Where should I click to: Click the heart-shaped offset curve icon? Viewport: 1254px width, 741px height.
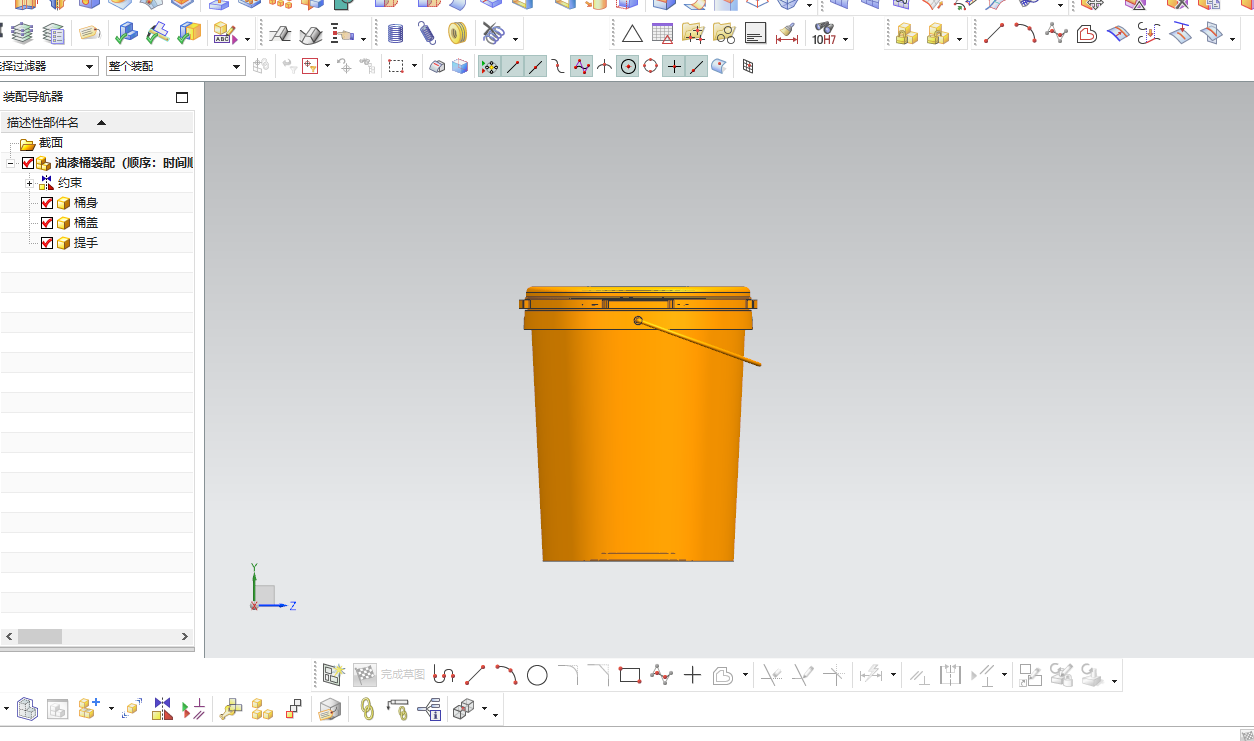click(1087, 34)
